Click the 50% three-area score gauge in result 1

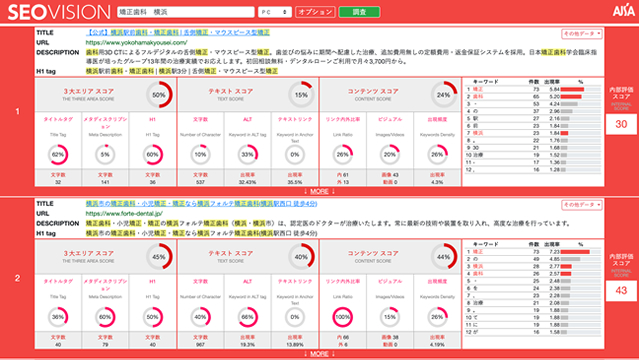[159, 95]
